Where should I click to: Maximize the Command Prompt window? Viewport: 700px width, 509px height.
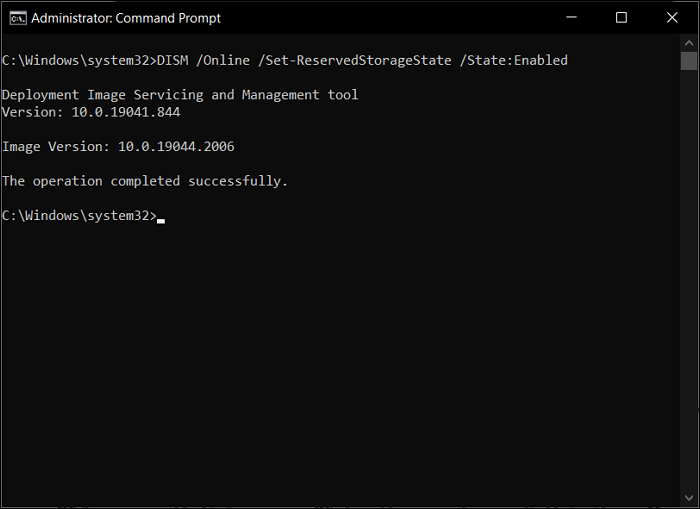pos(621,18)
